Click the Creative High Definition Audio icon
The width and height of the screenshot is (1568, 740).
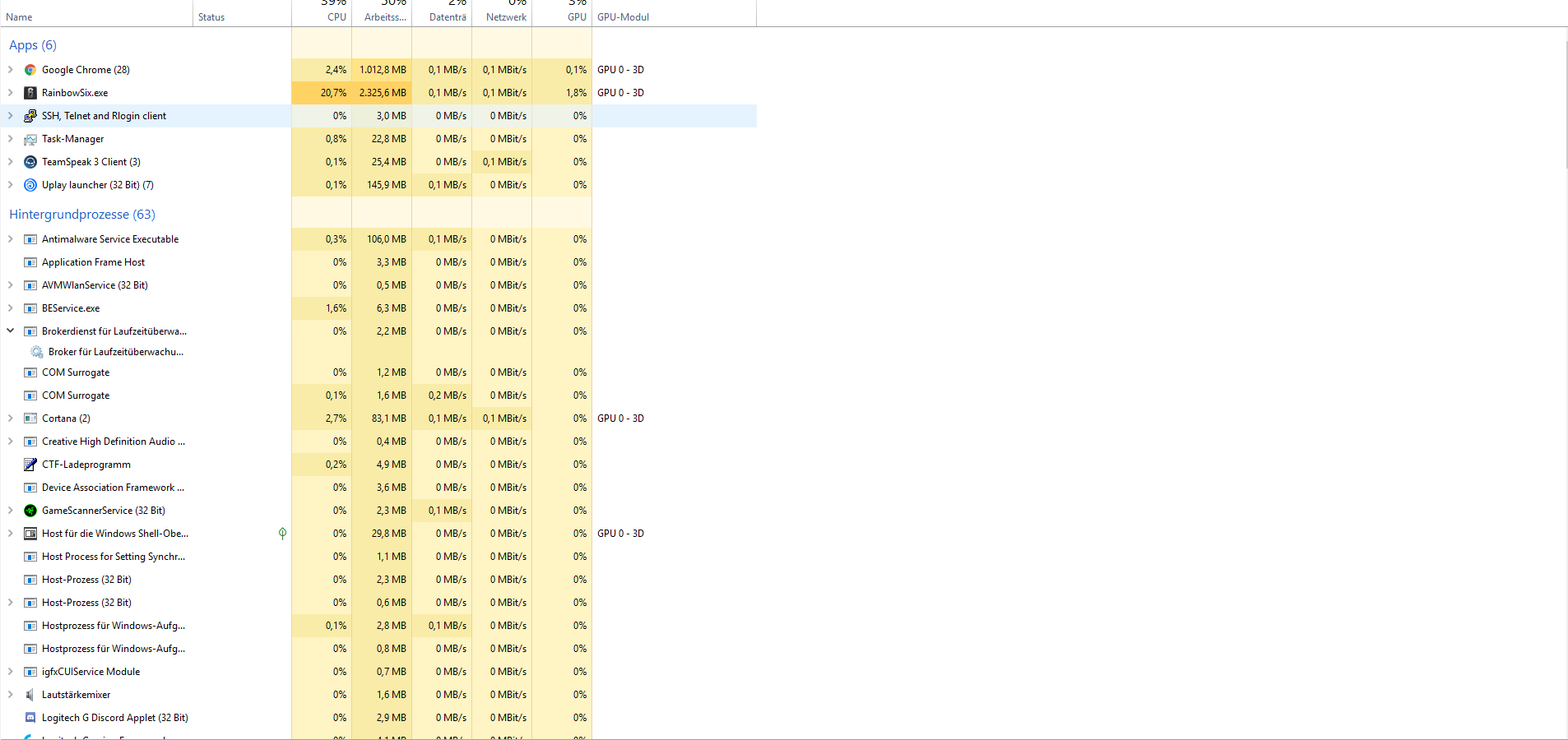(x=30, y=442)
